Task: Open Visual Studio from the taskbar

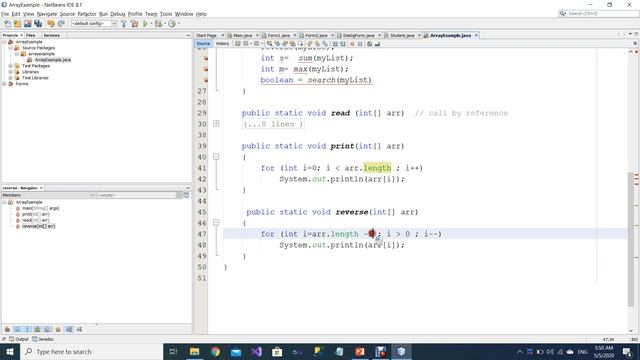Action: (256, 351)
